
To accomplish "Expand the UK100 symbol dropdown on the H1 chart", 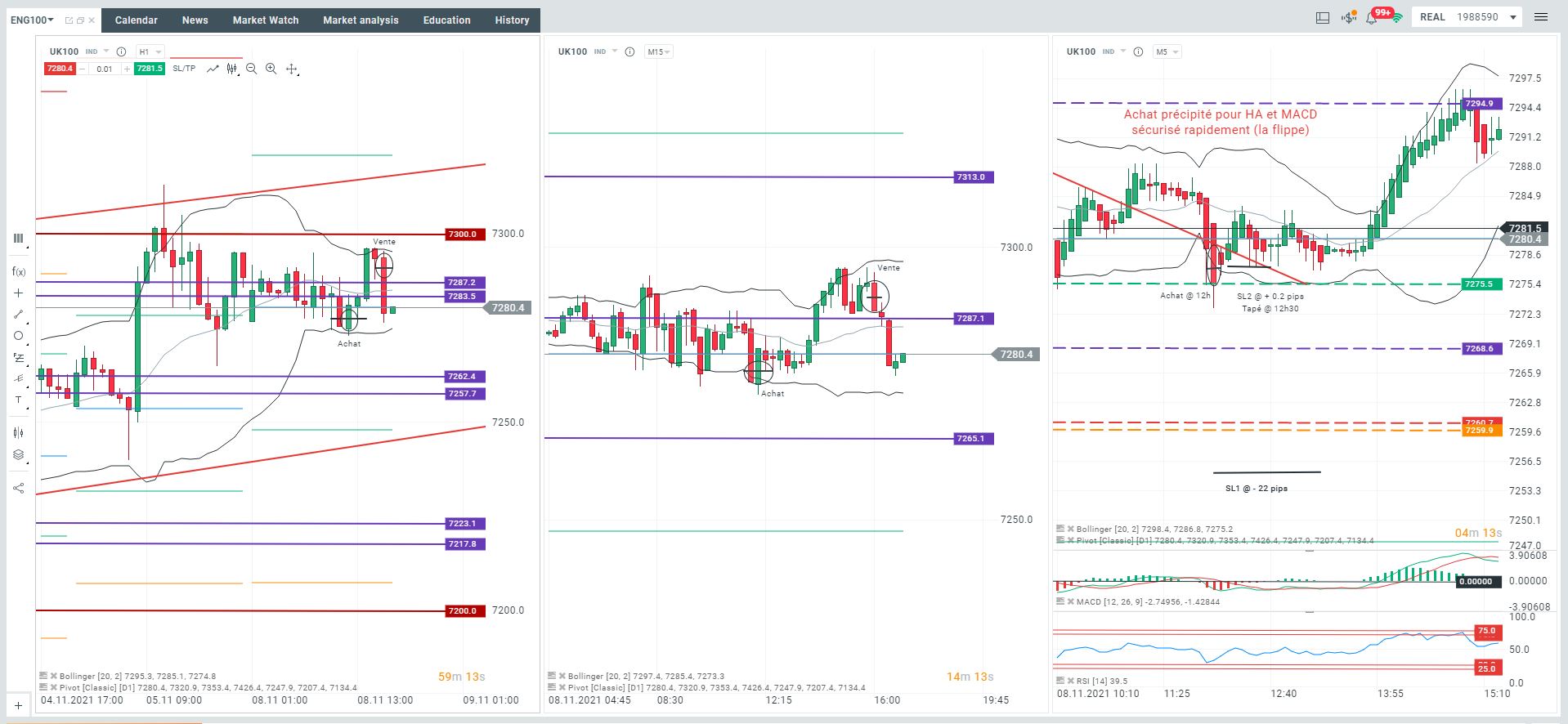I will (x=105, y=51).
